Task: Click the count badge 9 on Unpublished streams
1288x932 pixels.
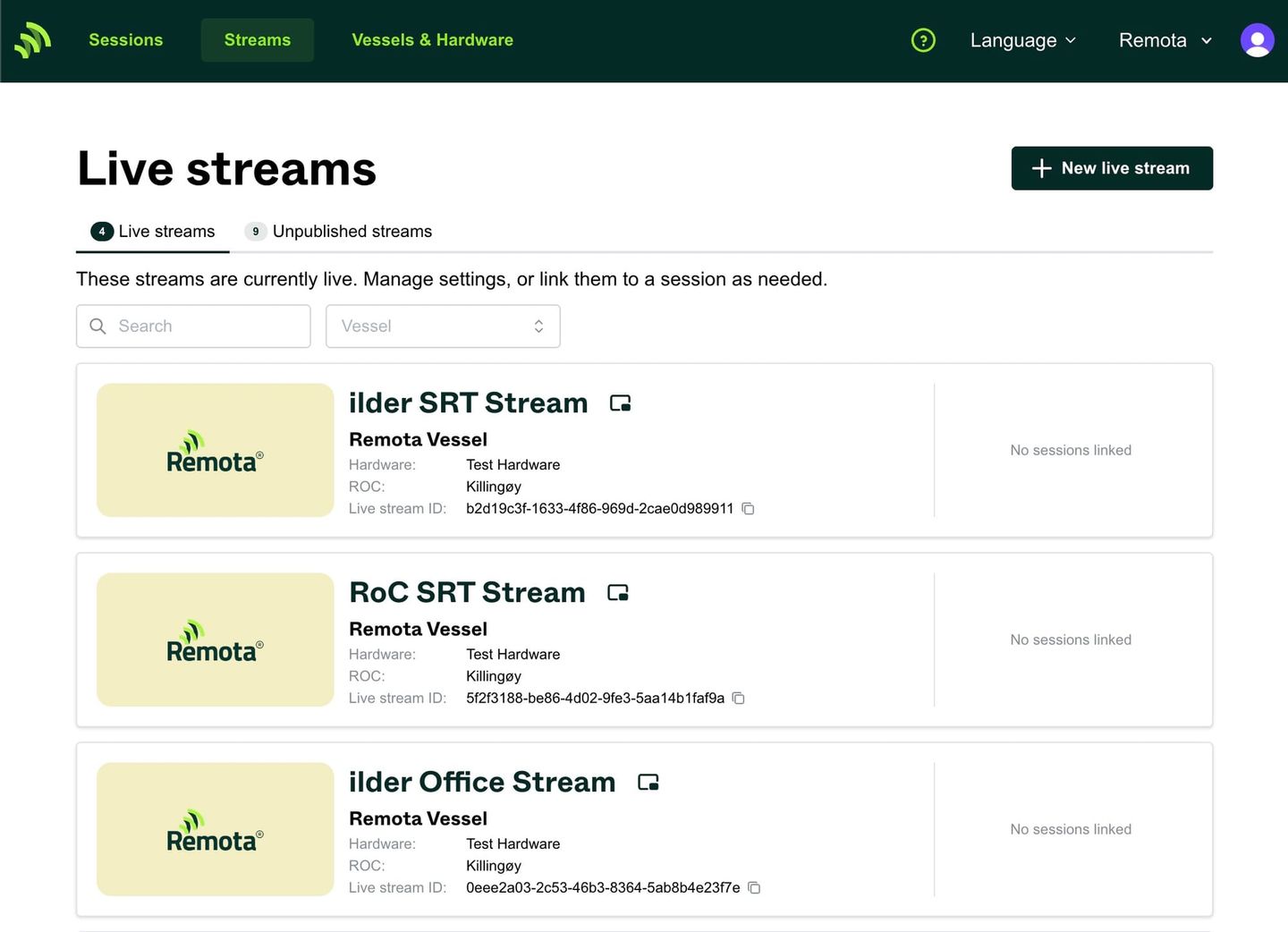Action: 256,232
